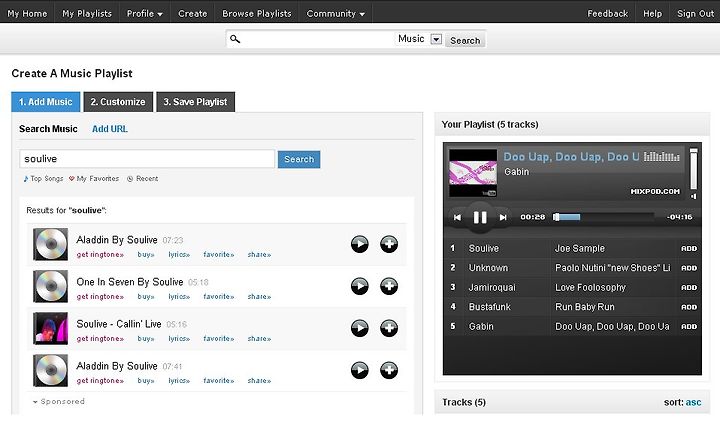Select playlist row 3 Jamiroquai
This screenshot has height=425, width=720.
(572, 287)
